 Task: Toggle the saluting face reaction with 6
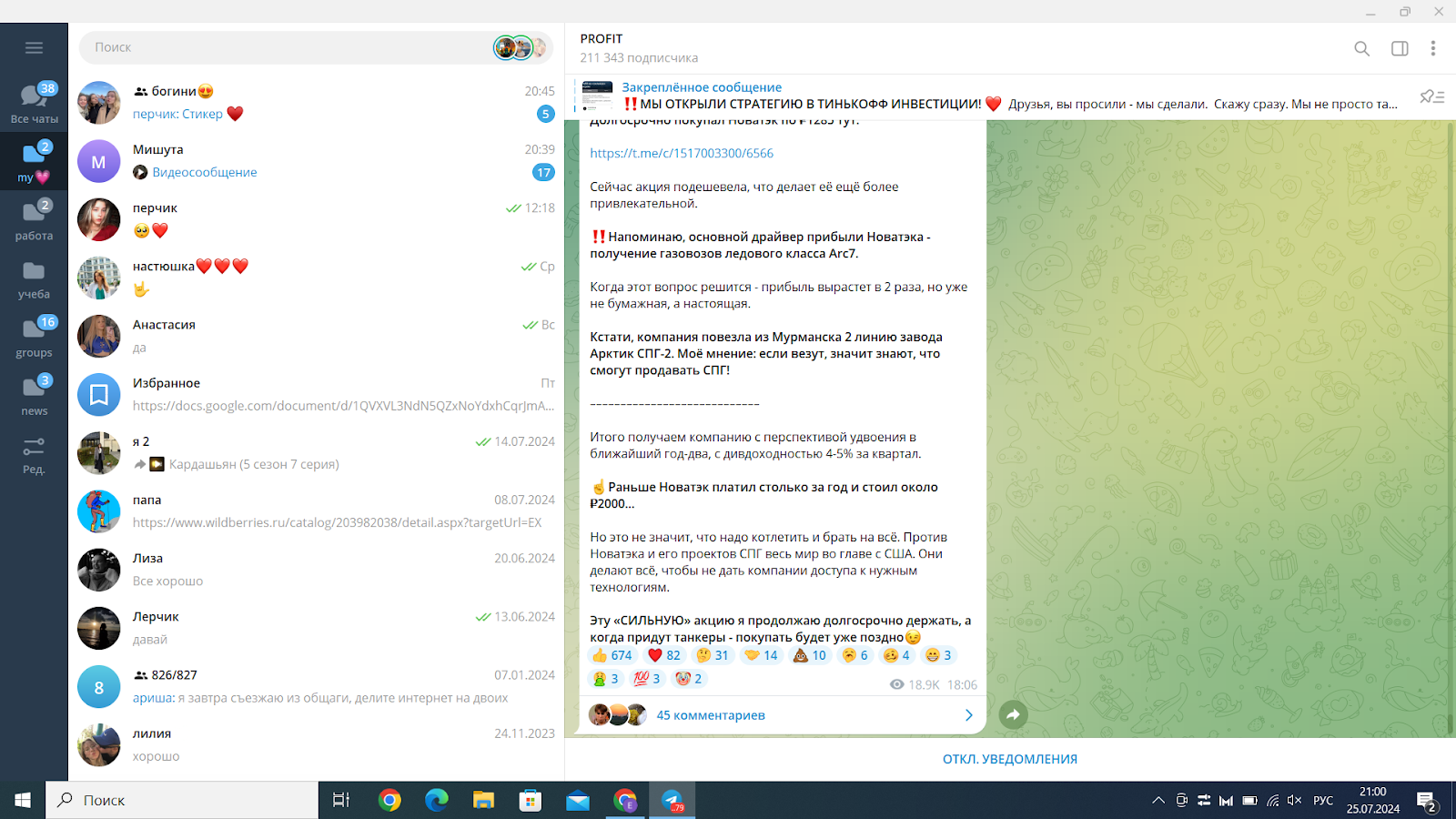[x=854, y=655]
